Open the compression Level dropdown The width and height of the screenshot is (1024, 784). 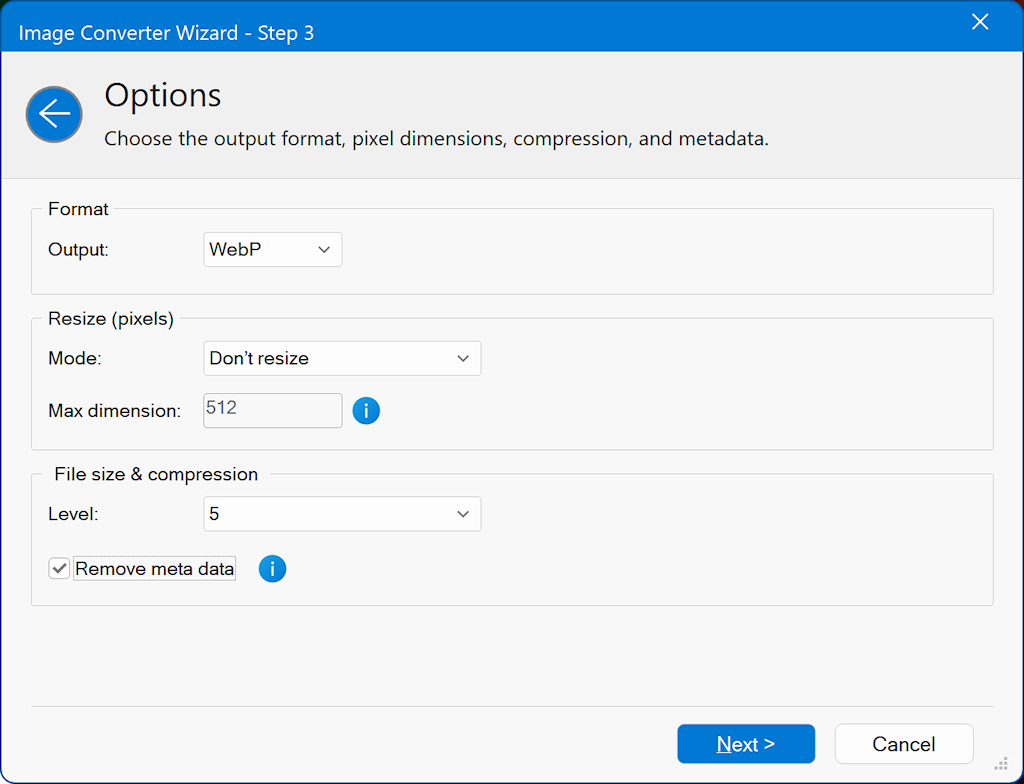341,514
